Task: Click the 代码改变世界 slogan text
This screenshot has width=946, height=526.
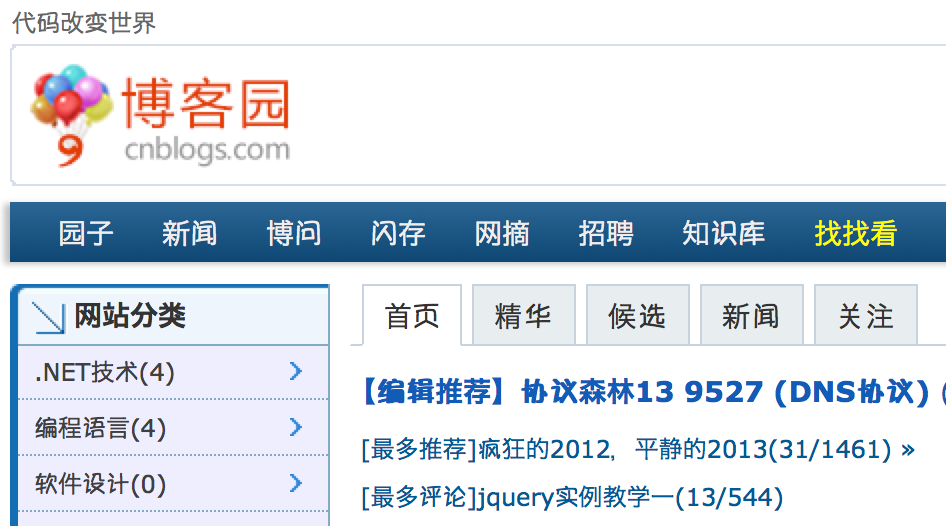Action: (84, 23)
